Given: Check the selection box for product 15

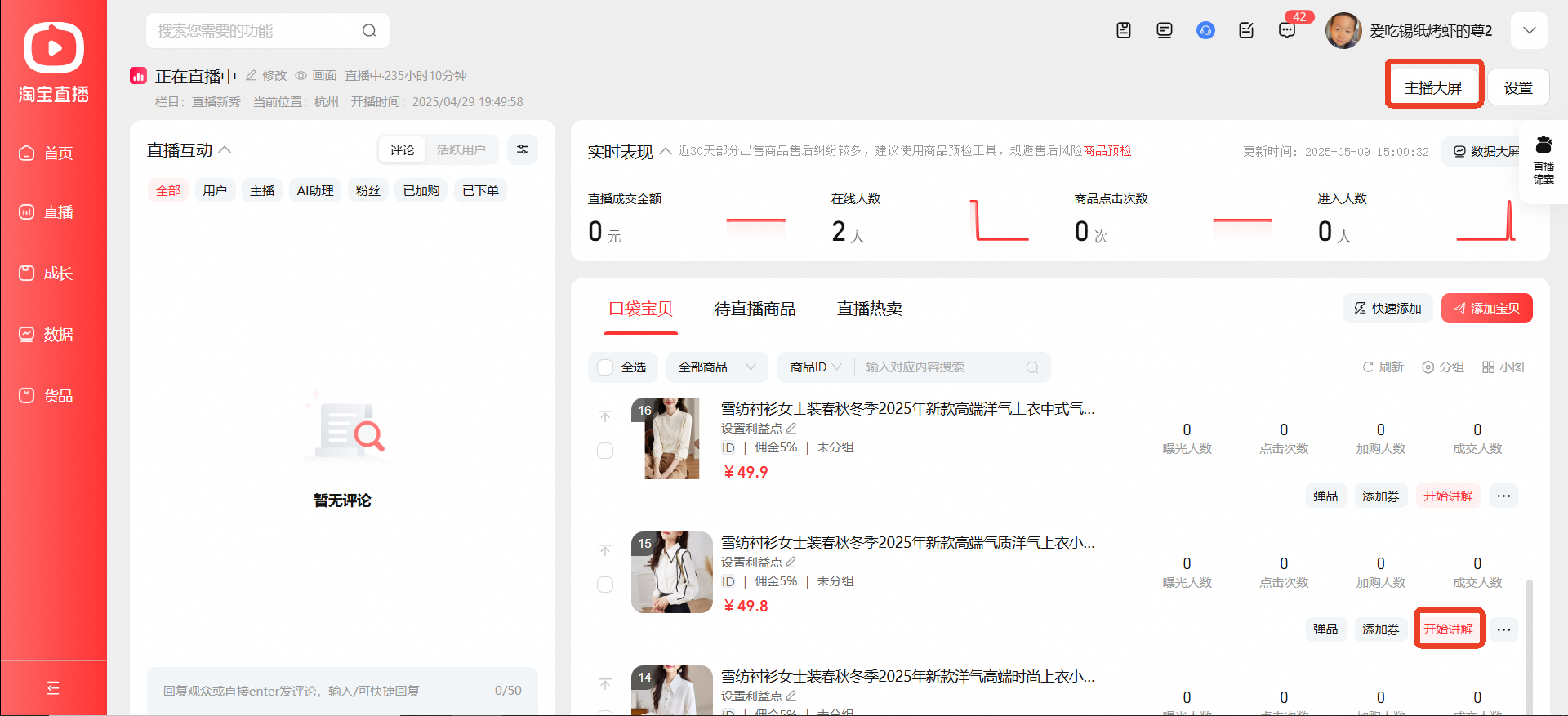Looking at the screenshot, I should (x=605, y=585).
